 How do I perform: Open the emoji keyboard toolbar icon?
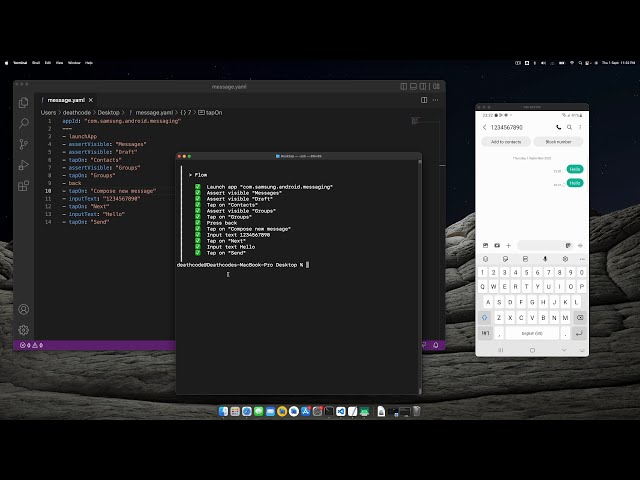(x=485, y=259)
